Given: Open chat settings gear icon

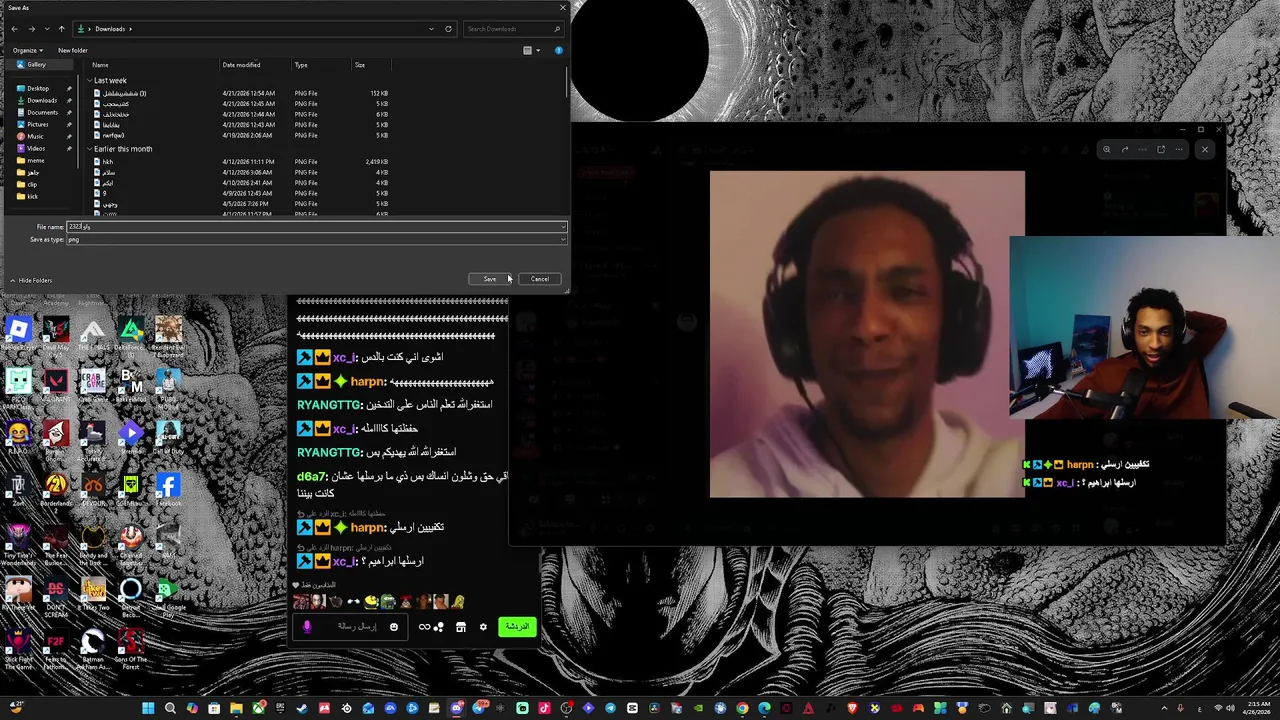Looking at the screenshot, I should click(483, 627).
